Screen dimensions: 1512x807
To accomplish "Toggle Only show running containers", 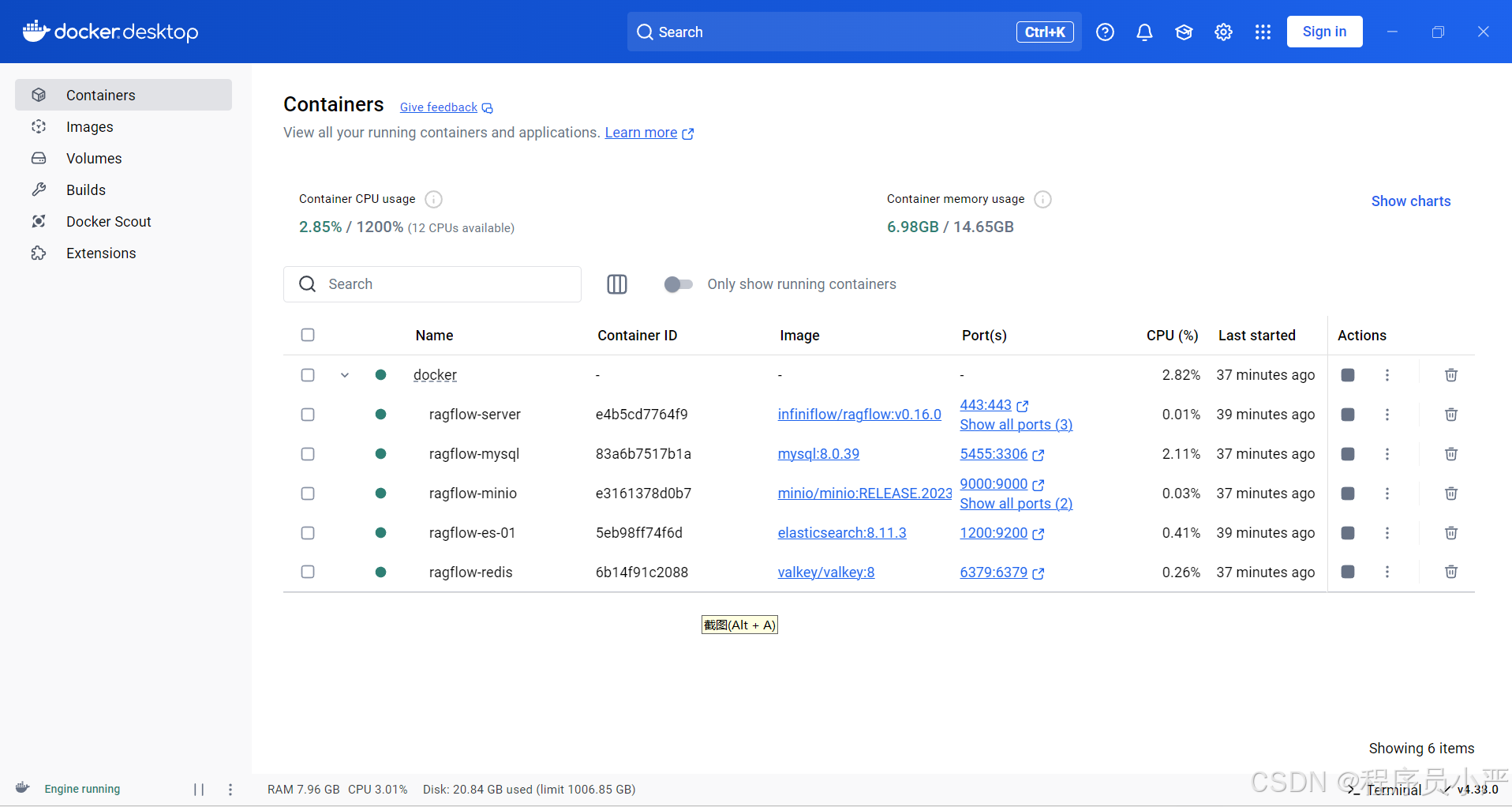I will tap(678, 284).
